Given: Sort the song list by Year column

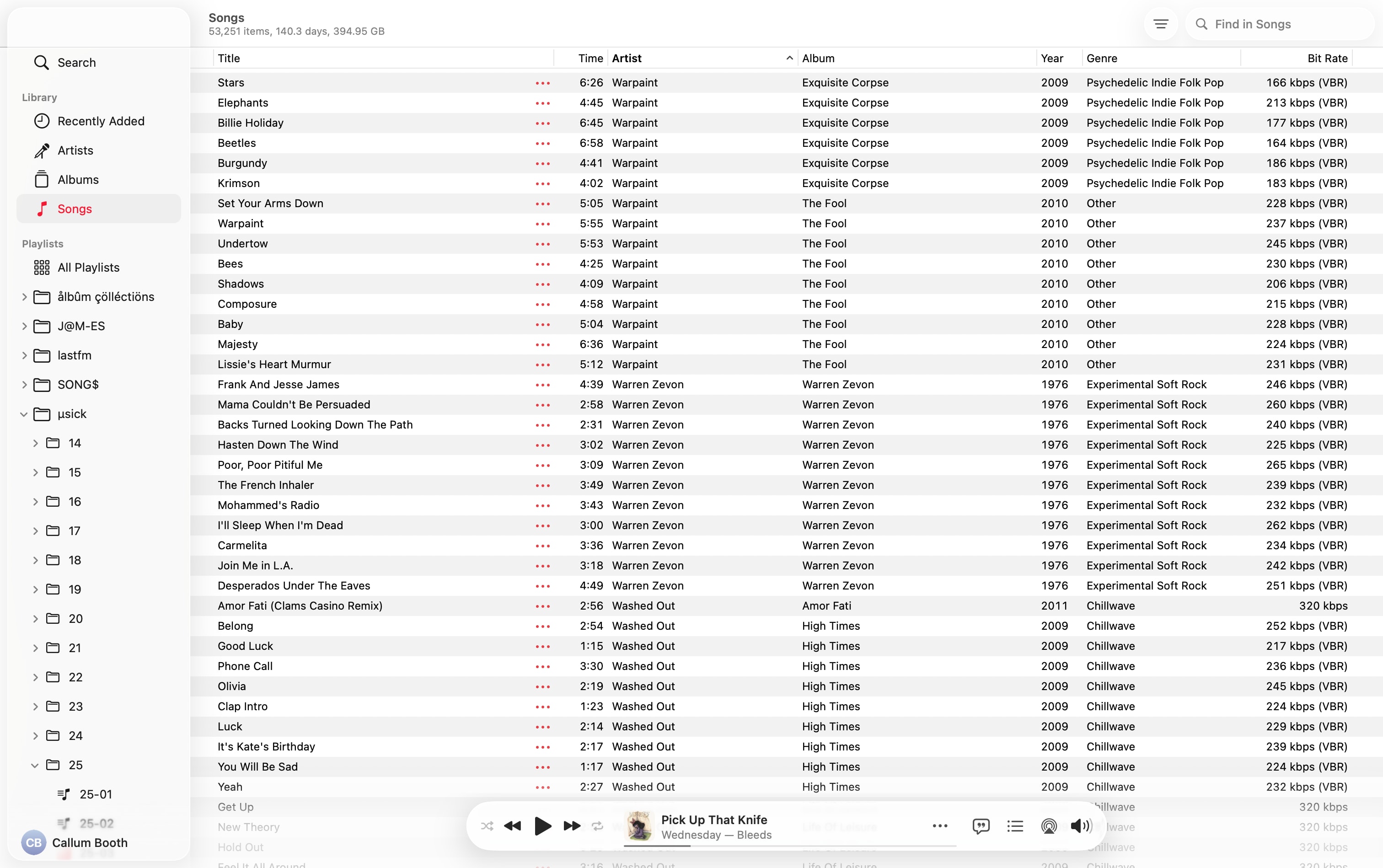Looking at the screenshot, I should point(1052,59).
